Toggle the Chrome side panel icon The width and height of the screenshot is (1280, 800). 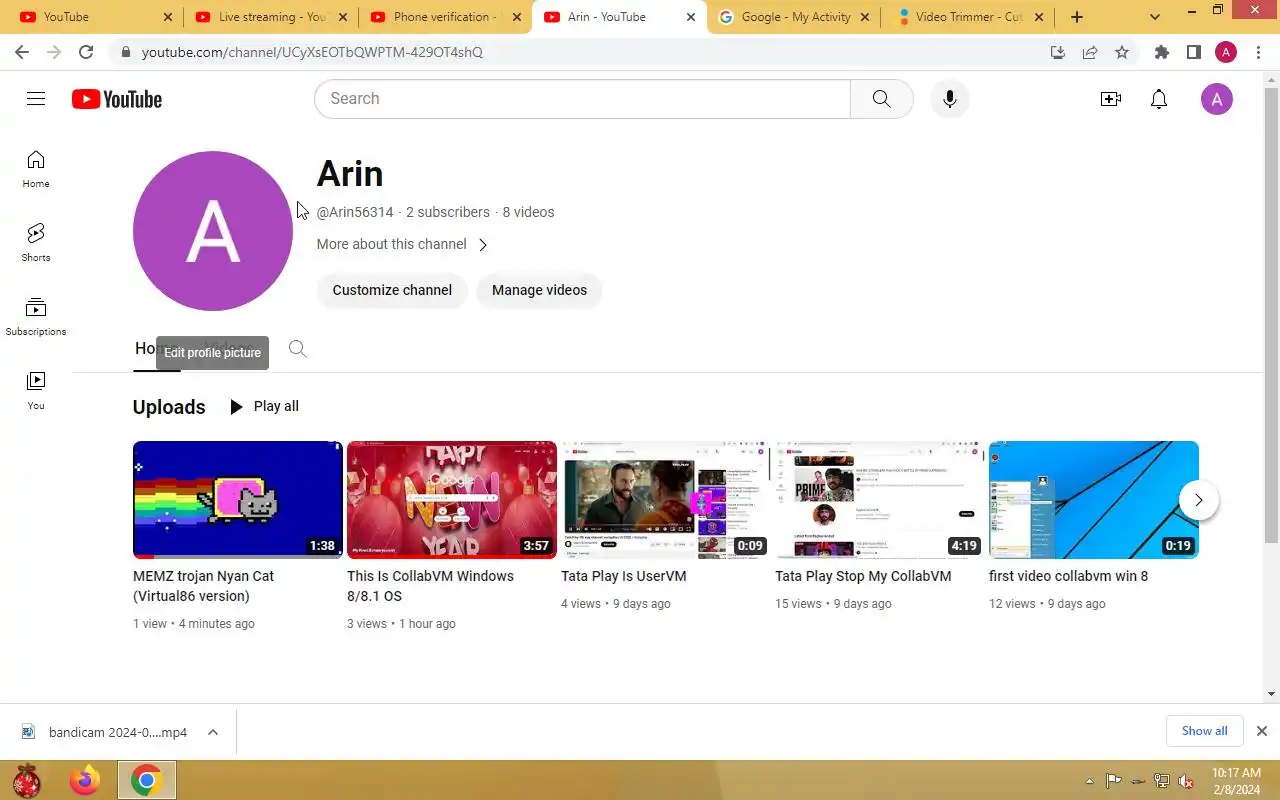[1193, 52]
